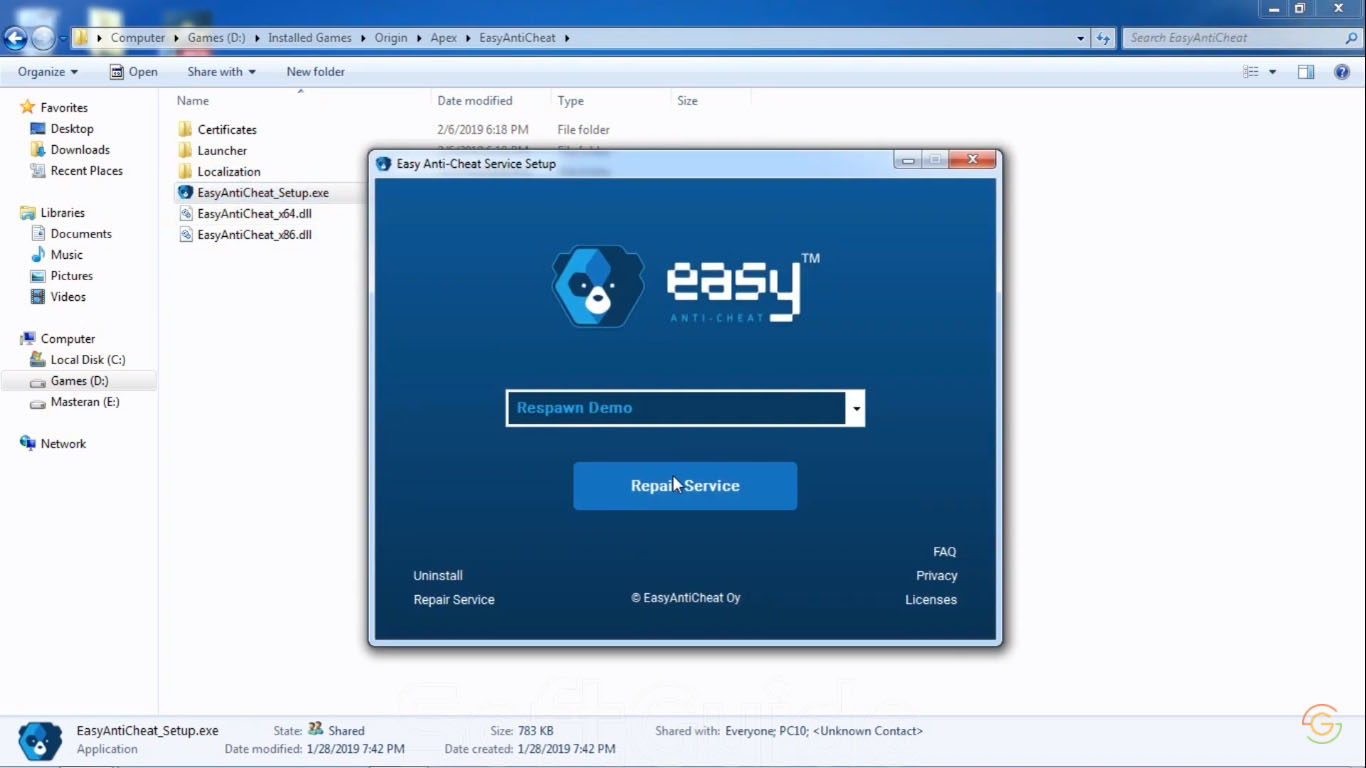Open the FAQ link

(x=945, y=552)
